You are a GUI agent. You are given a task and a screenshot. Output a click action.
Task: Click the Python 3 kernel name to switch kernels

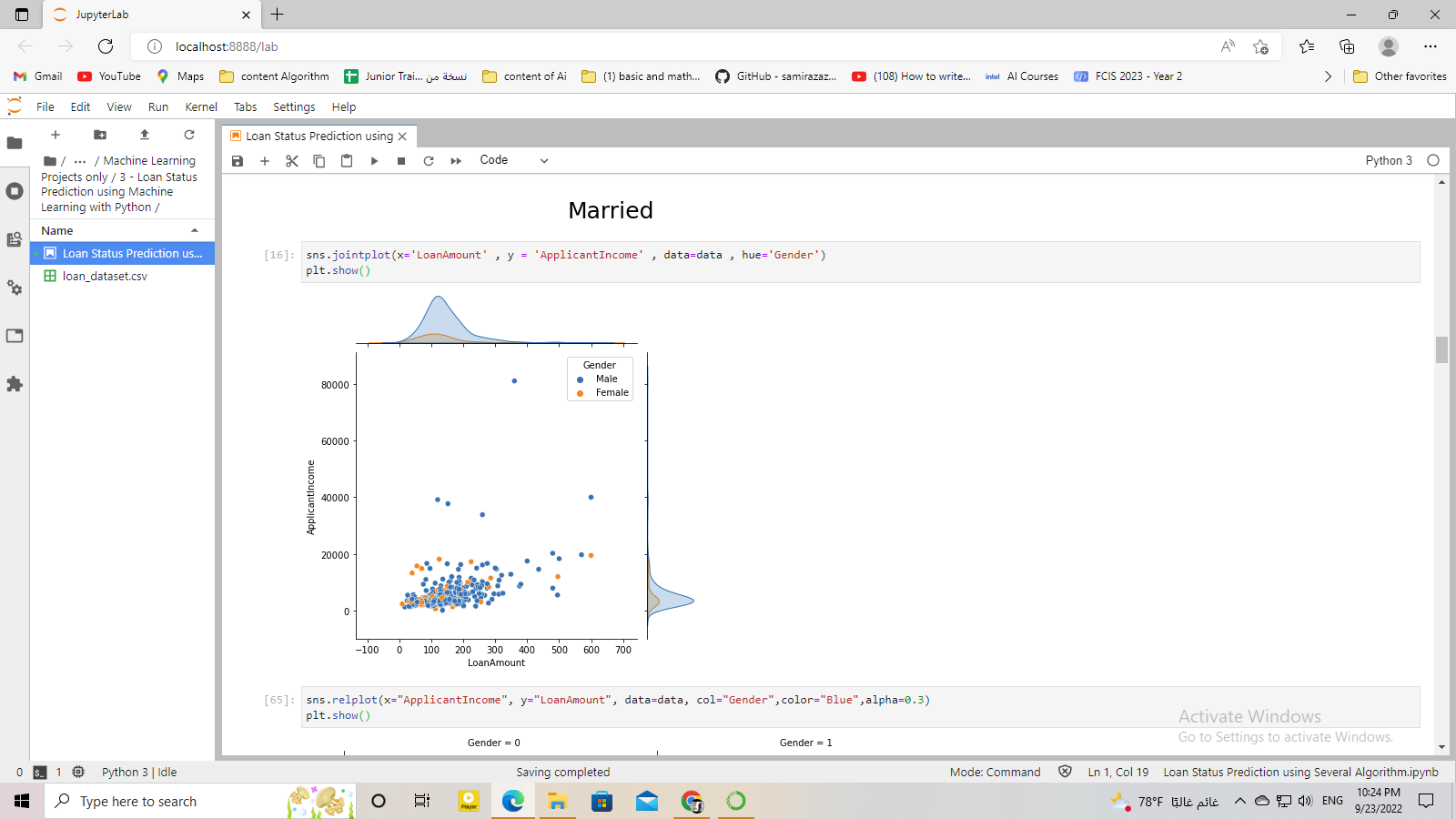[x=1389, y=160]
